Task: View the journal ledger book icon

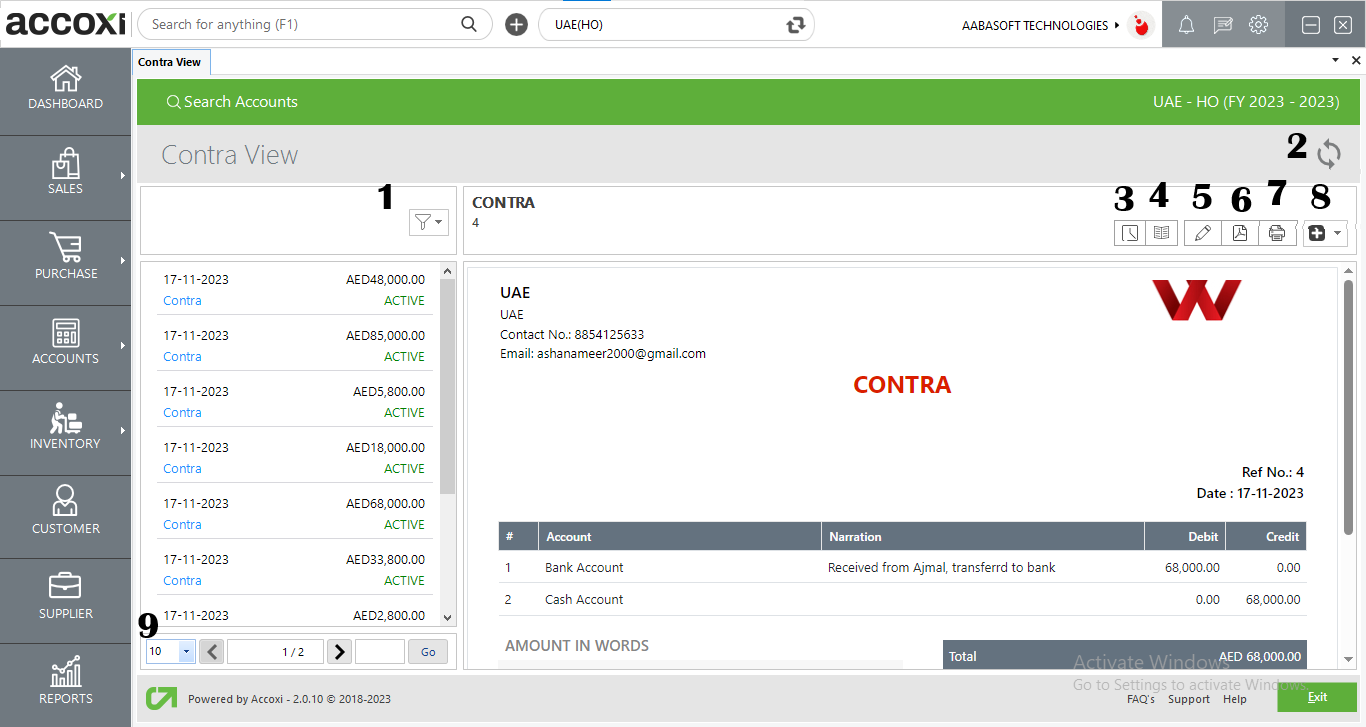Action: click(x=1162, y=232)
